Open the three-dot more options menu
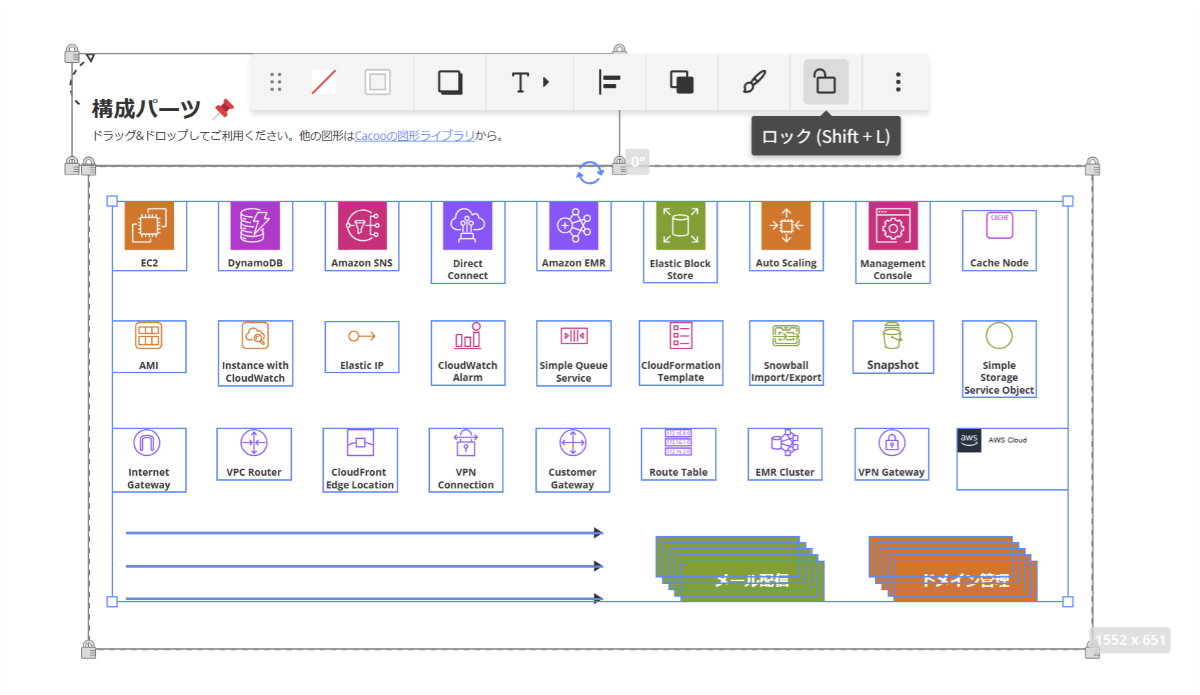The width and height of the screenshot is (1200, 695). tap(898, 82)
